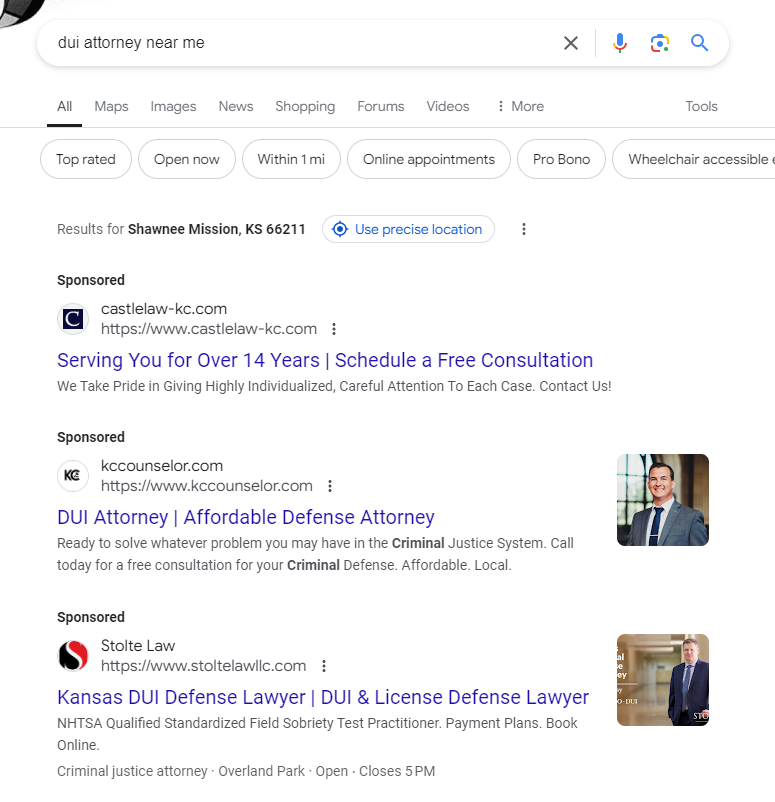The image size is (775, 802).
Task: Switch to the Images tab
Action: (173, 106)
